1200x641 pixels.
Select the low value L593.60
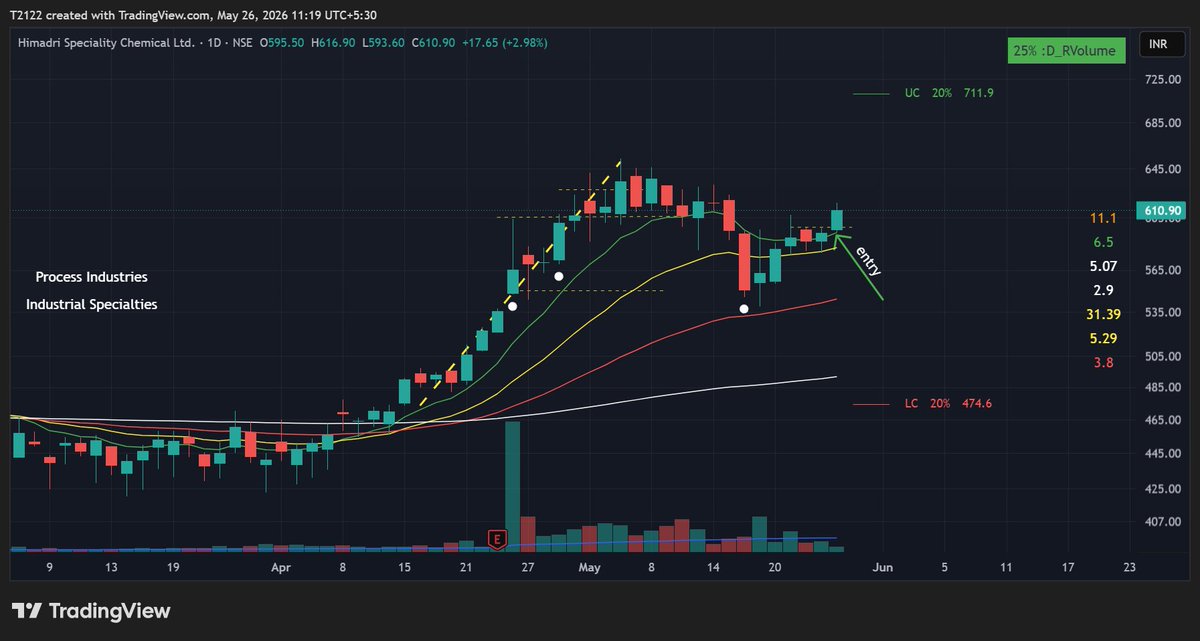[384, 43]
